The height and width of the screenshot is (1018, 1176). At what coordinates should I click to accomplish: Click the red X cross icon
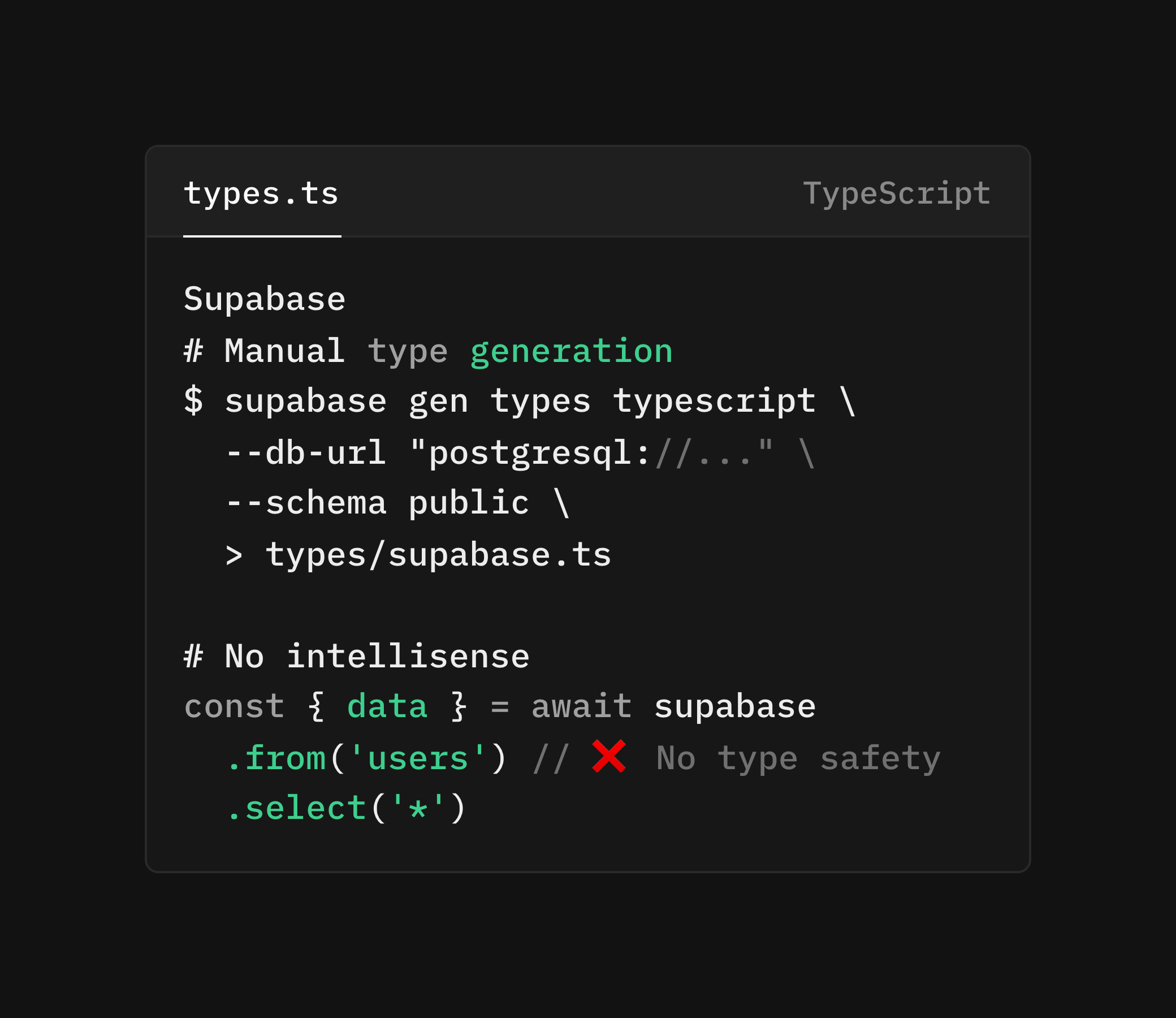click(609, 756)
